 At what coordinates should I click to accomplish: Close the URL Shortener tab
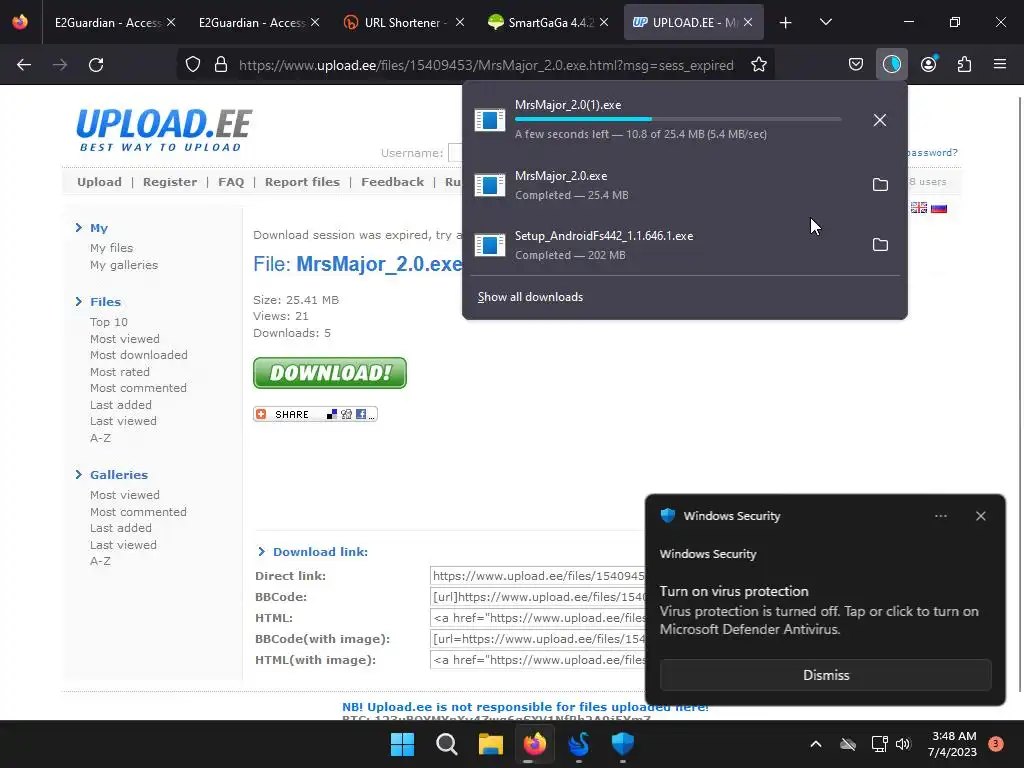point(460,22)
